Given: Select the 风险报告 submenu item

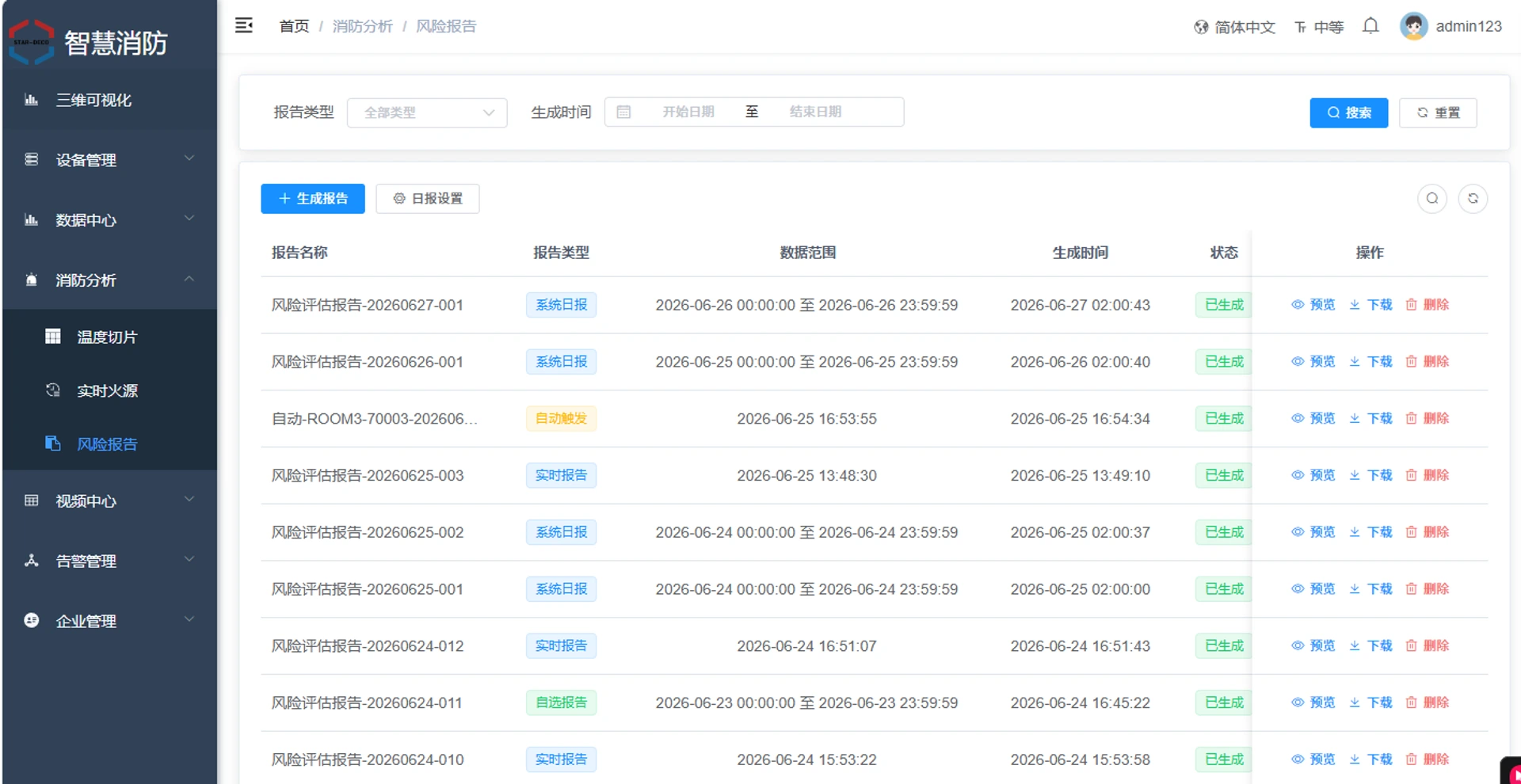Looking at the screenshot, I should point(109,444).
